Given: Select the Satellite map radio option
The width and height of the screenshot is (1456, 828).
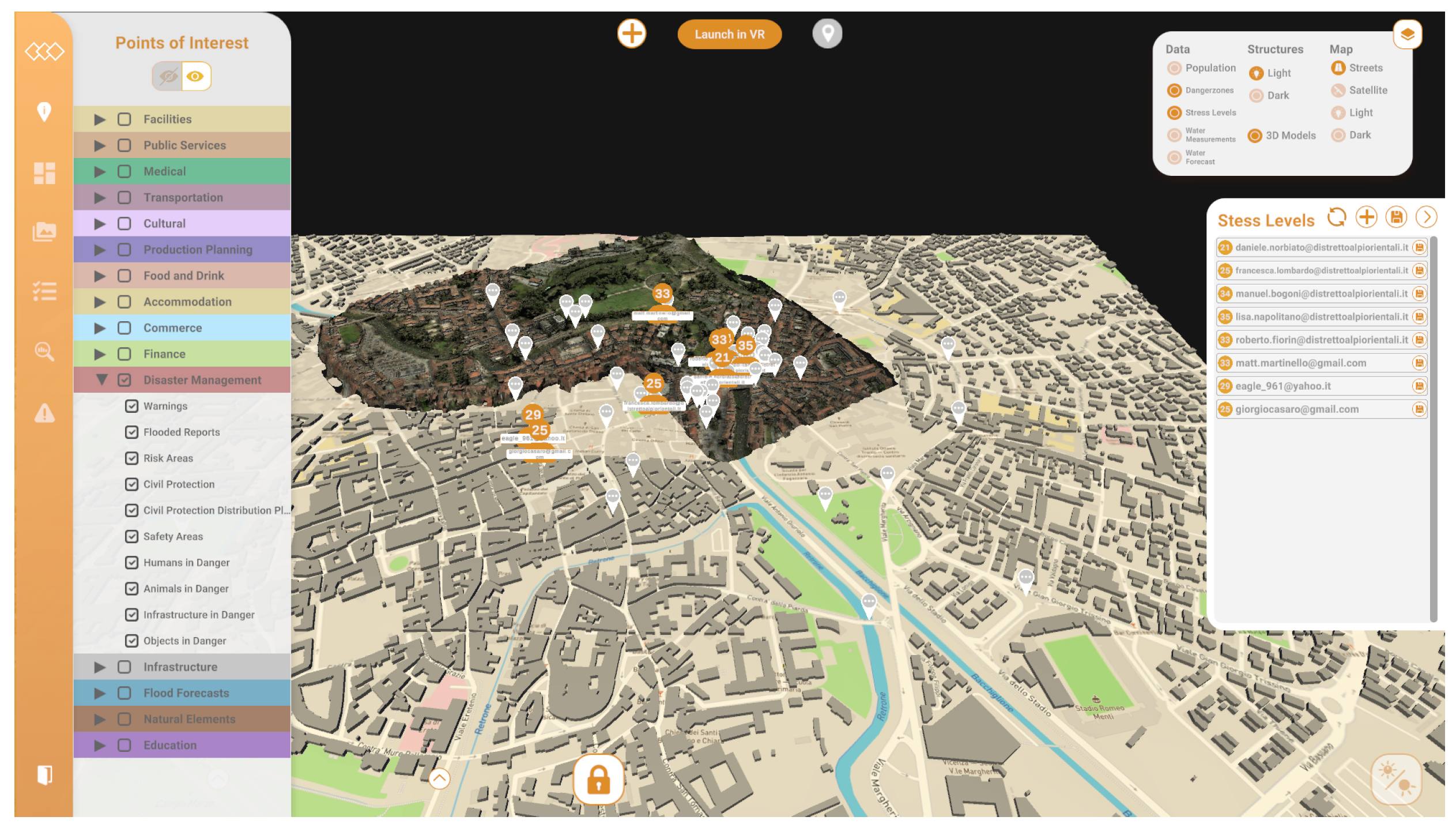Looking at the screenshot, I should click(1338, 91).
